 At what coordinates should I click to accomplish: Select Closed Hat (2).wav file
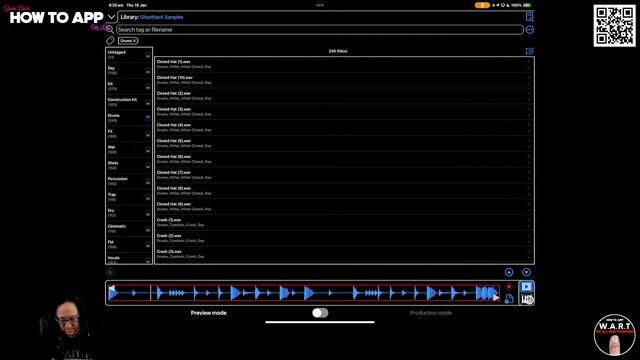click(x=344, y=96)
